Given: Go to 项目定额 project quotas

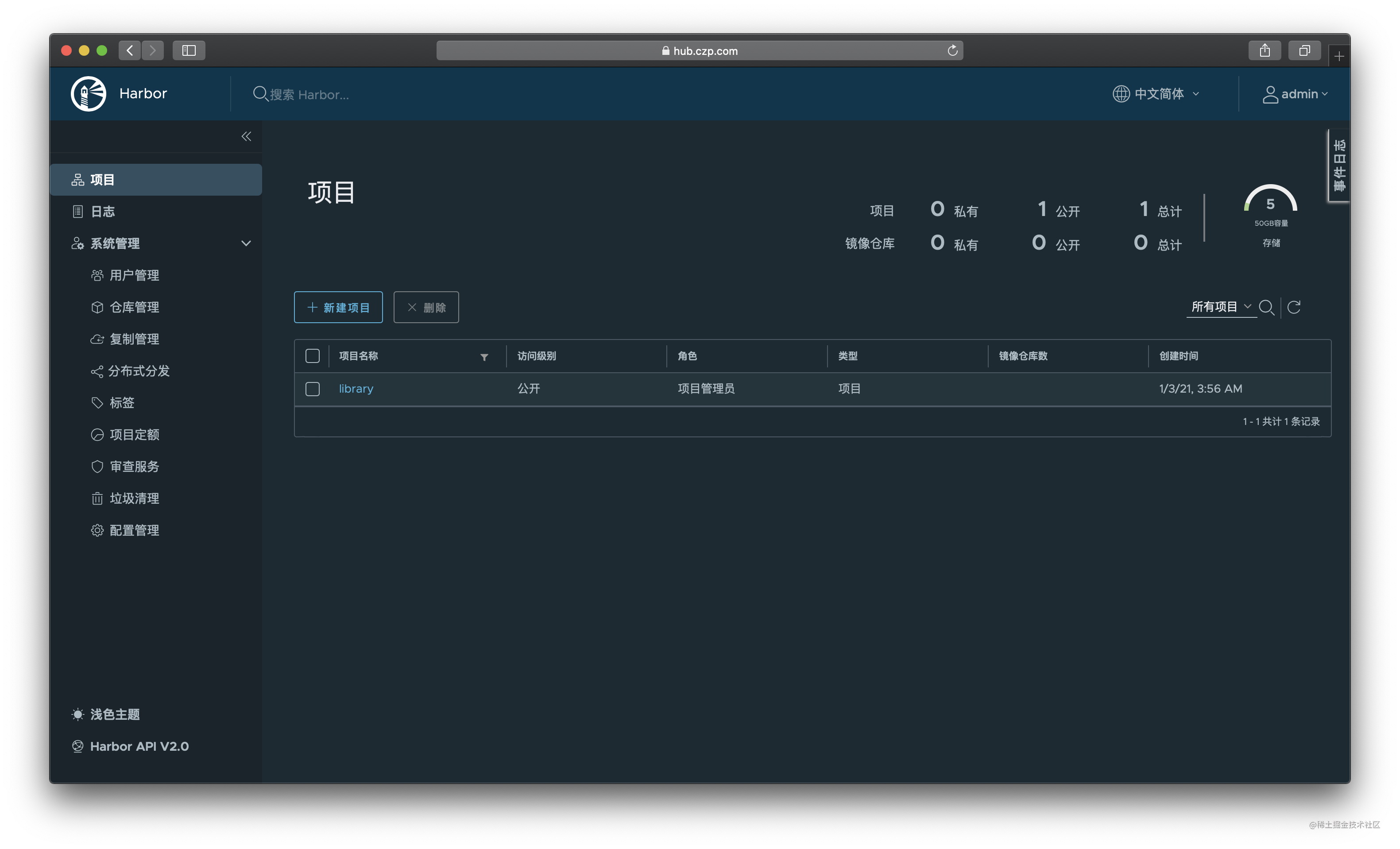Looking at the screenshot, I should point(134,434).
